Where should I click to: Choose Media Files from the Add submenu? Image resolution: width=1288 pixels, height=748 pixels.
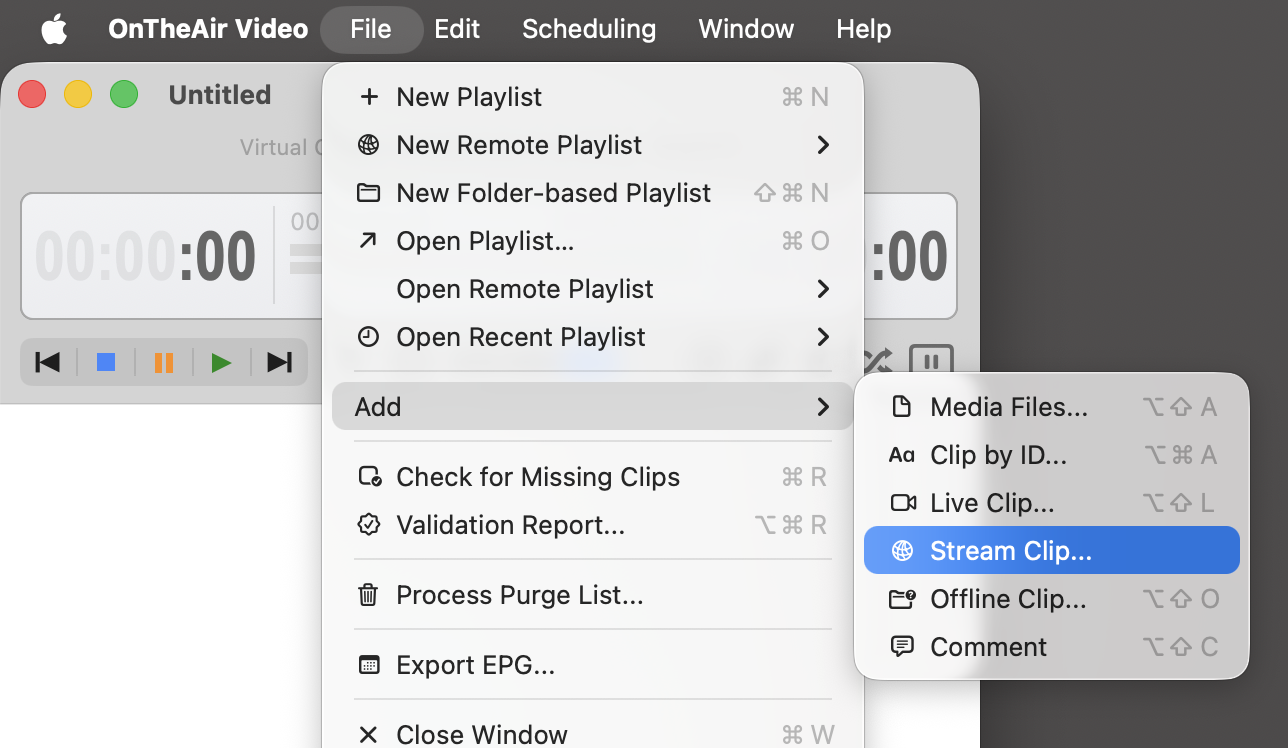click(1008, 407)
